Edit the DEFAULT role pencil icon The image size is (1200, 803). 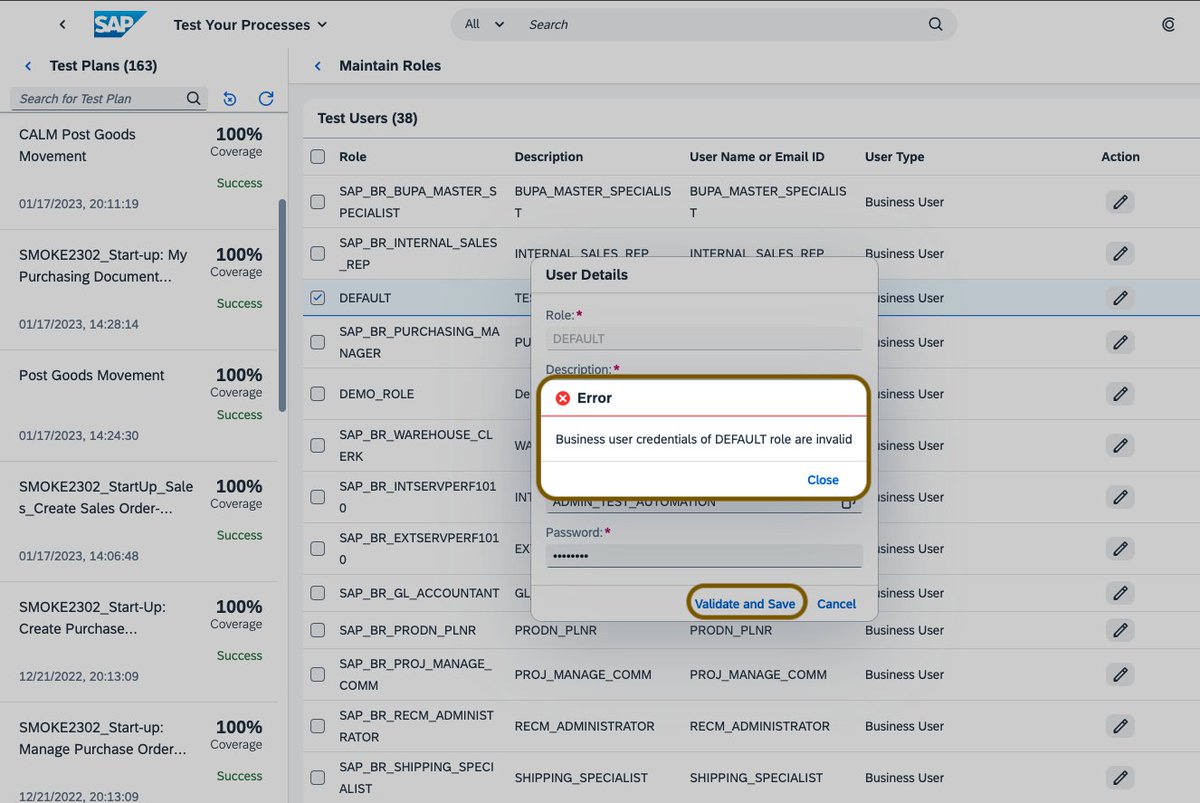(1120, 298)
